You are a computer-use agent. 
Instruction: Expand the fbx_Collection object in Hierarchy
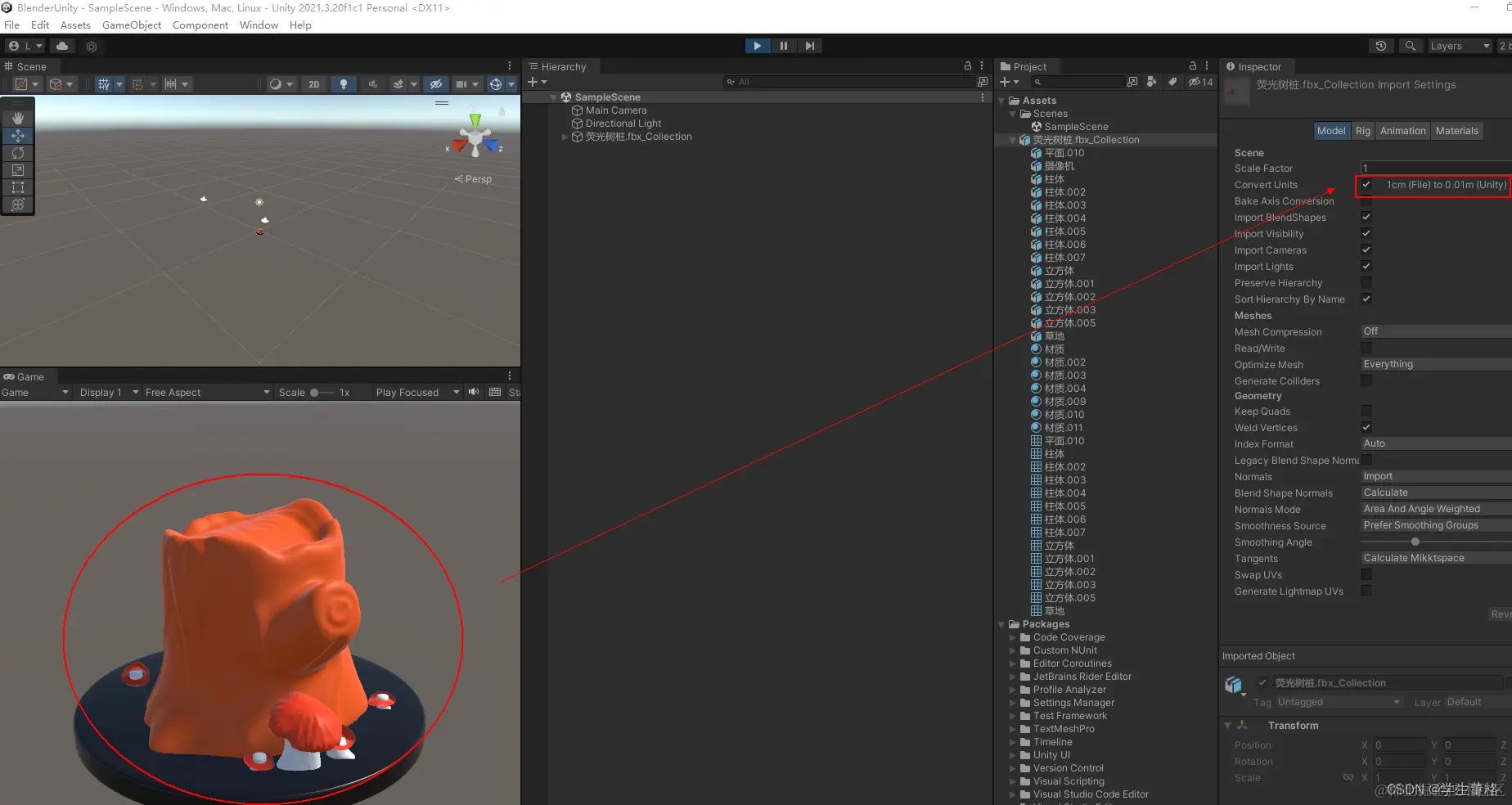click(565, 137)
